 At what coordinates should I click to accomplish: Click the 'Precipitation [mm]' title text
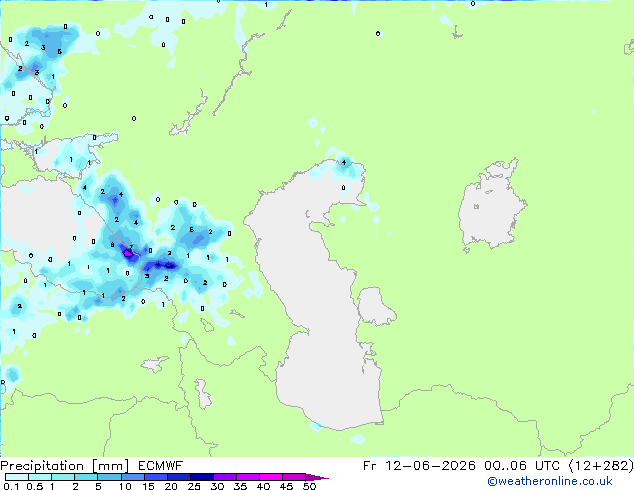[65, 466]
